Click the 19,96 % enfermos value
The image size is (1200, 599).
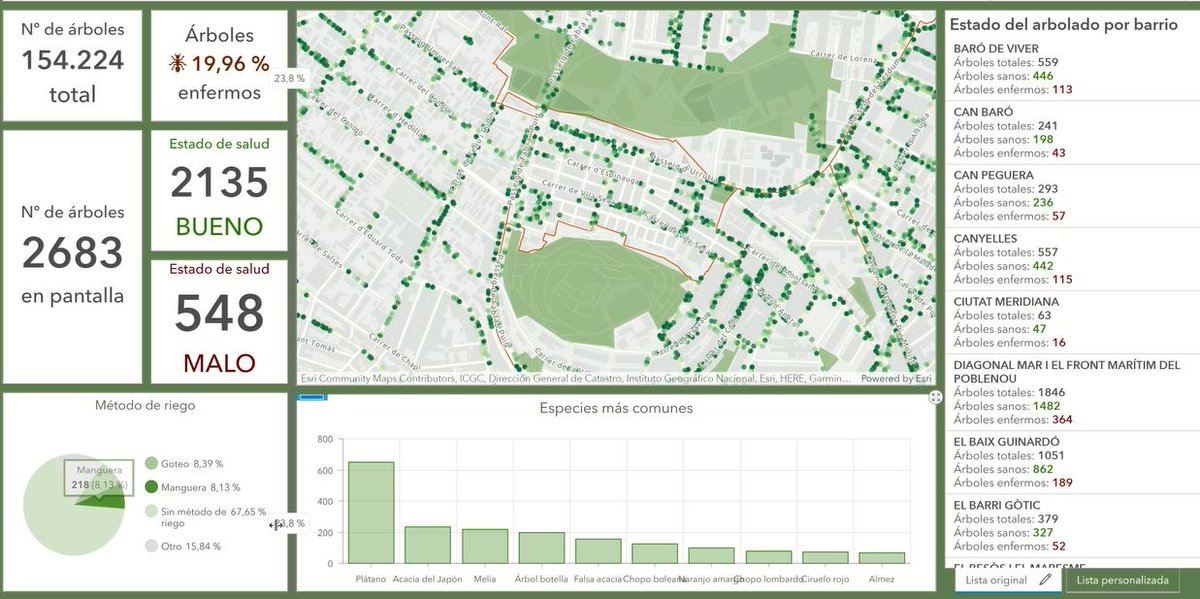231,64
